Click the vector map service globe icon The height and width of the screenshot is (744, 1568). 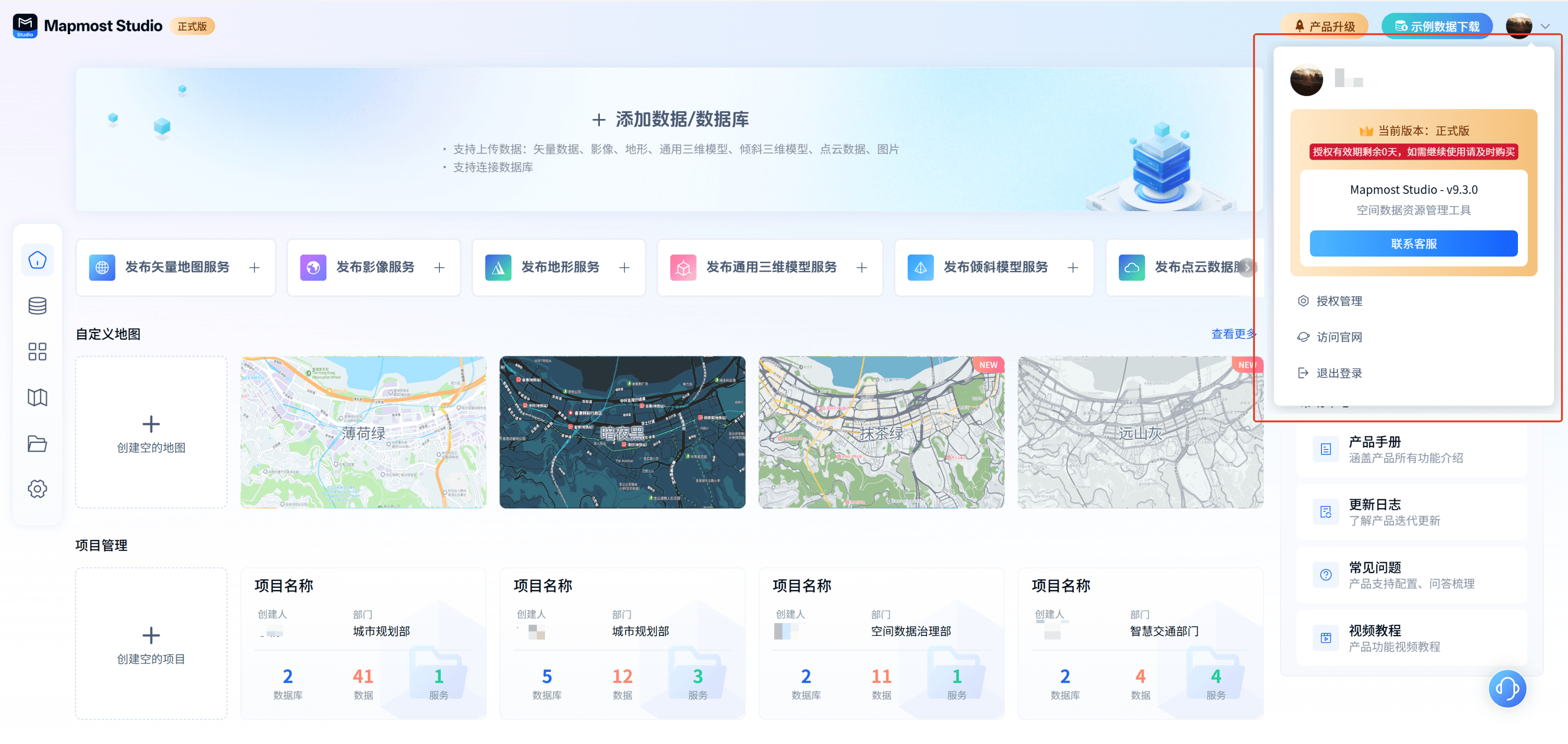pos(102,267)
